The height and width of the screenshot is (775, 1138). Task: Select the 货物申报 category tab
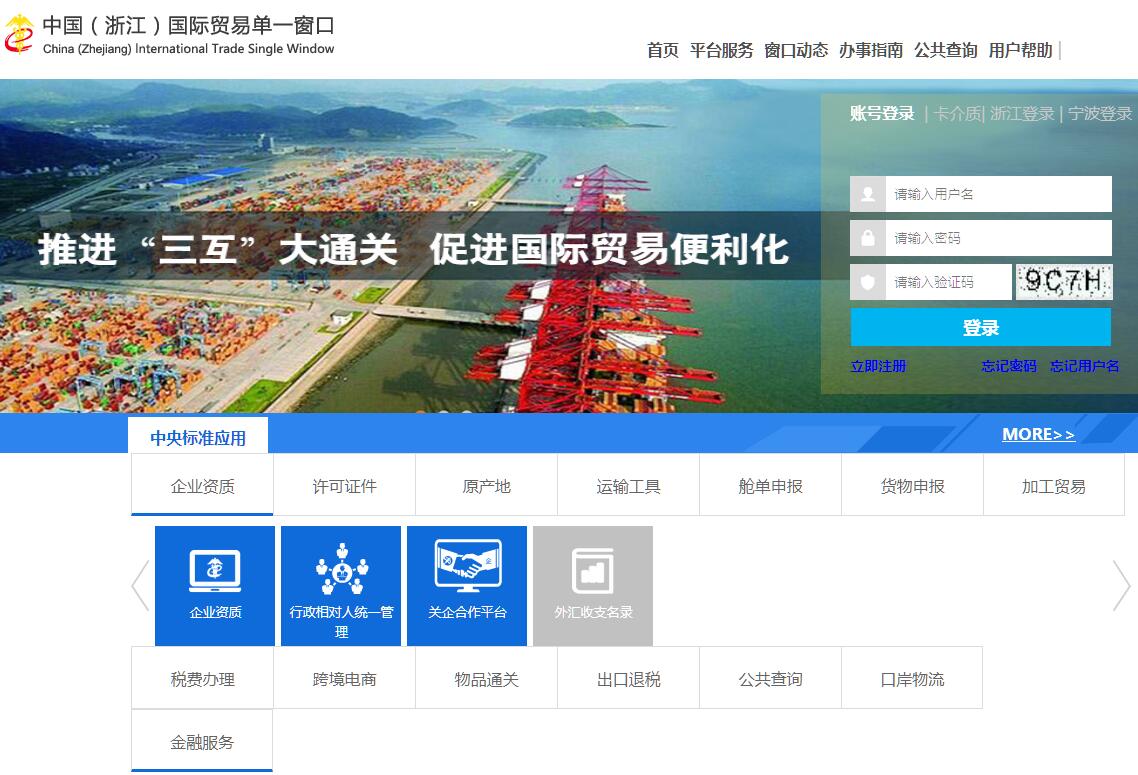pos(912,486)
